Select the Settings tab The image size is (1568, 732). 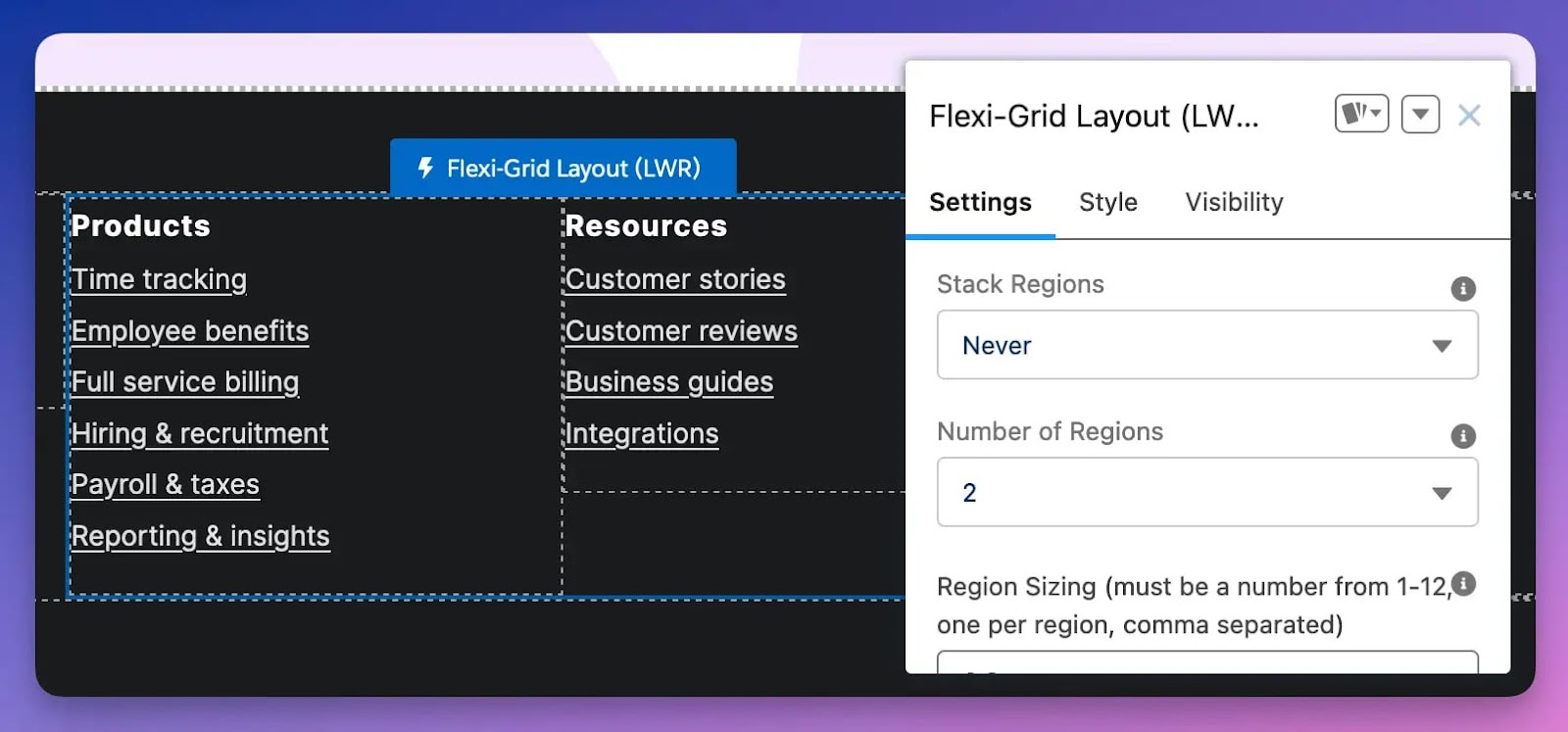(979, 203)
